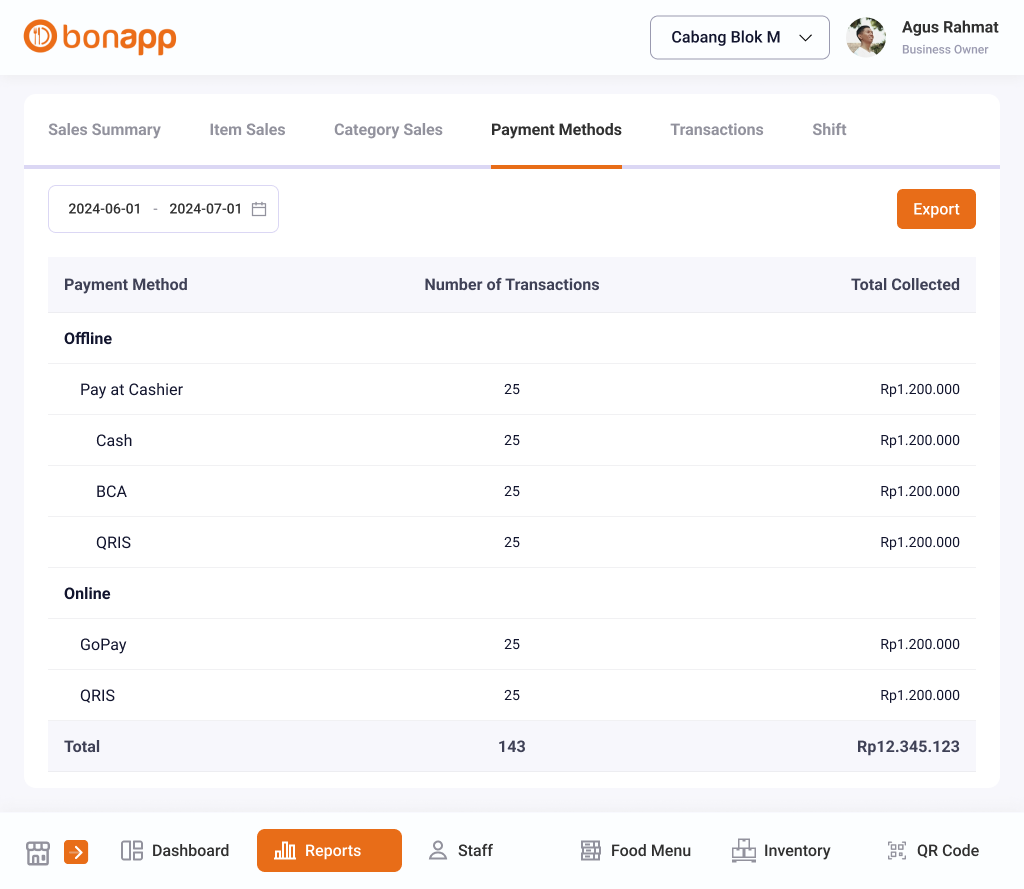This screenshot has width=1024, height=889.
Task: Switch to the Item Sales tab
Action: [x=247, y=129]
